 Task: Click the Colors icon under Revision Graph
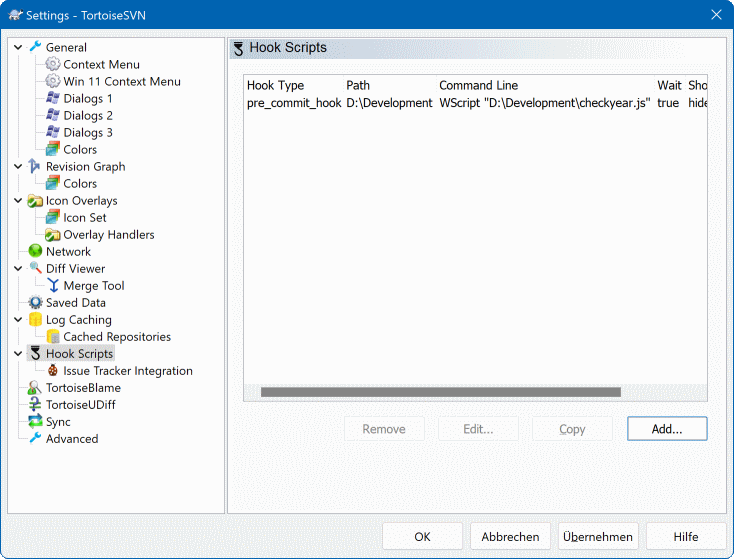[52, 183]
